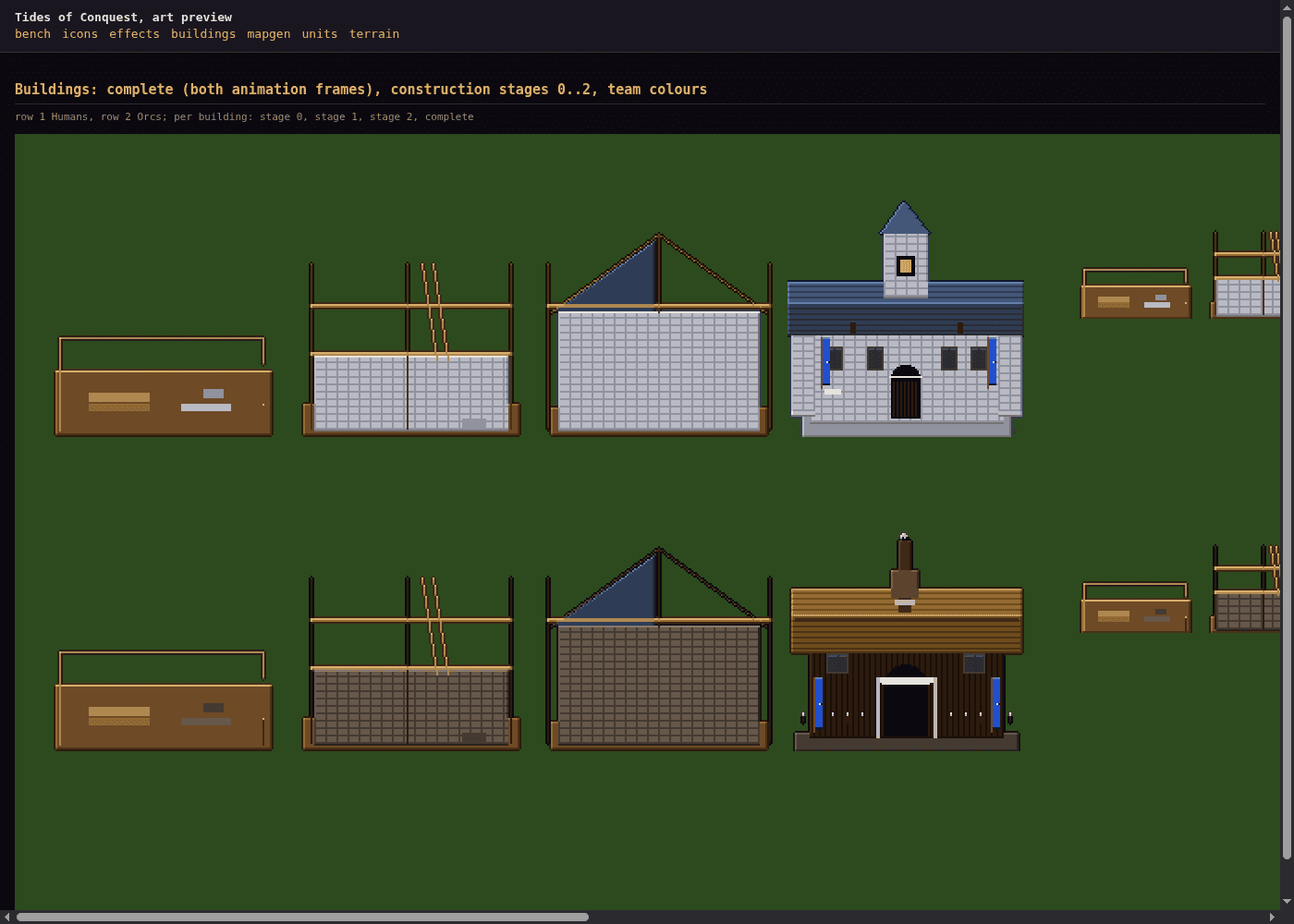Click the horizontal scrollbar thumb
The width and height of the screenshot is (1294, 924).
click(302, 917)
